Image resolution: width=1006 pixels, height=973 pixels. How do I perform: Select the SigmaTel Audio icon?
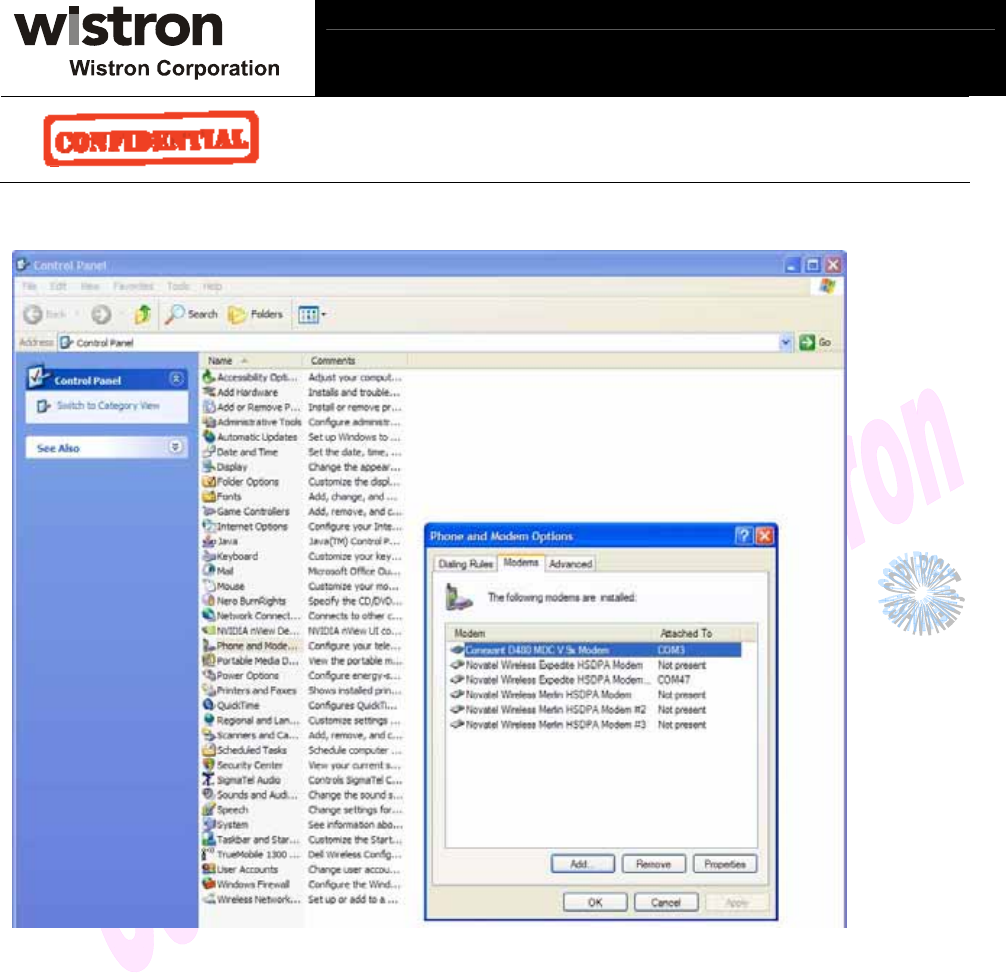coord(209,779)
